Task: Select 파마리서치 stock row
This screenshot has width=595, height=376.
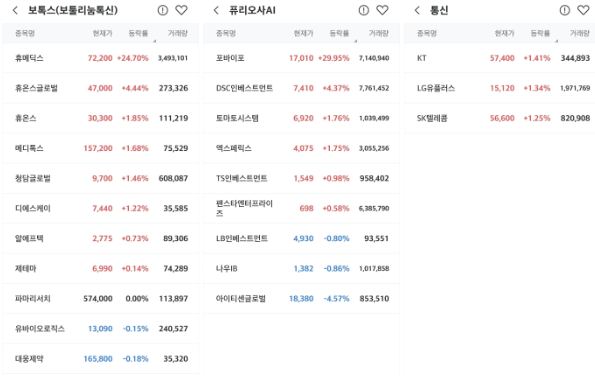Action: tap(100, 299)
